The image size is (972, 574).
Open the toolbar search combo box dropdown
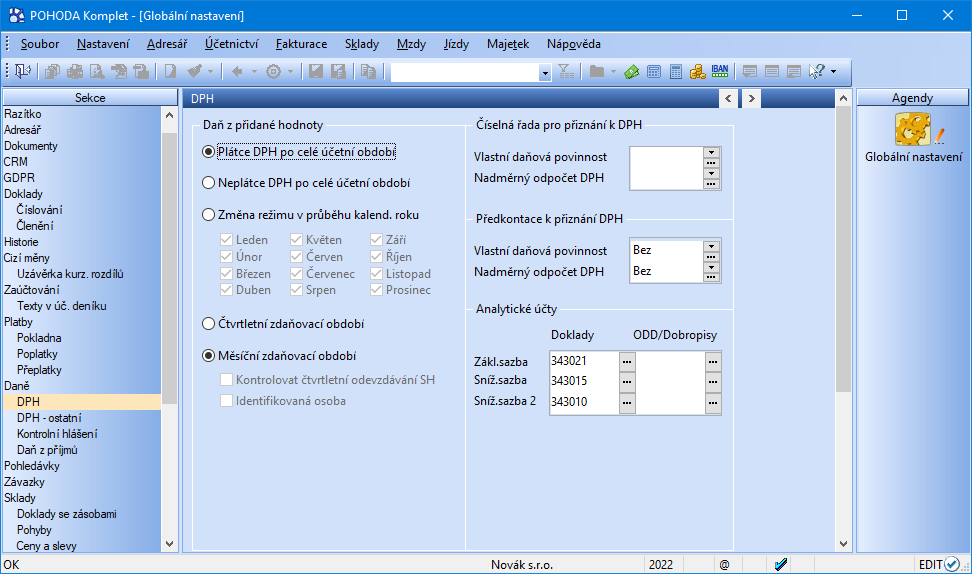pos(545,73)
